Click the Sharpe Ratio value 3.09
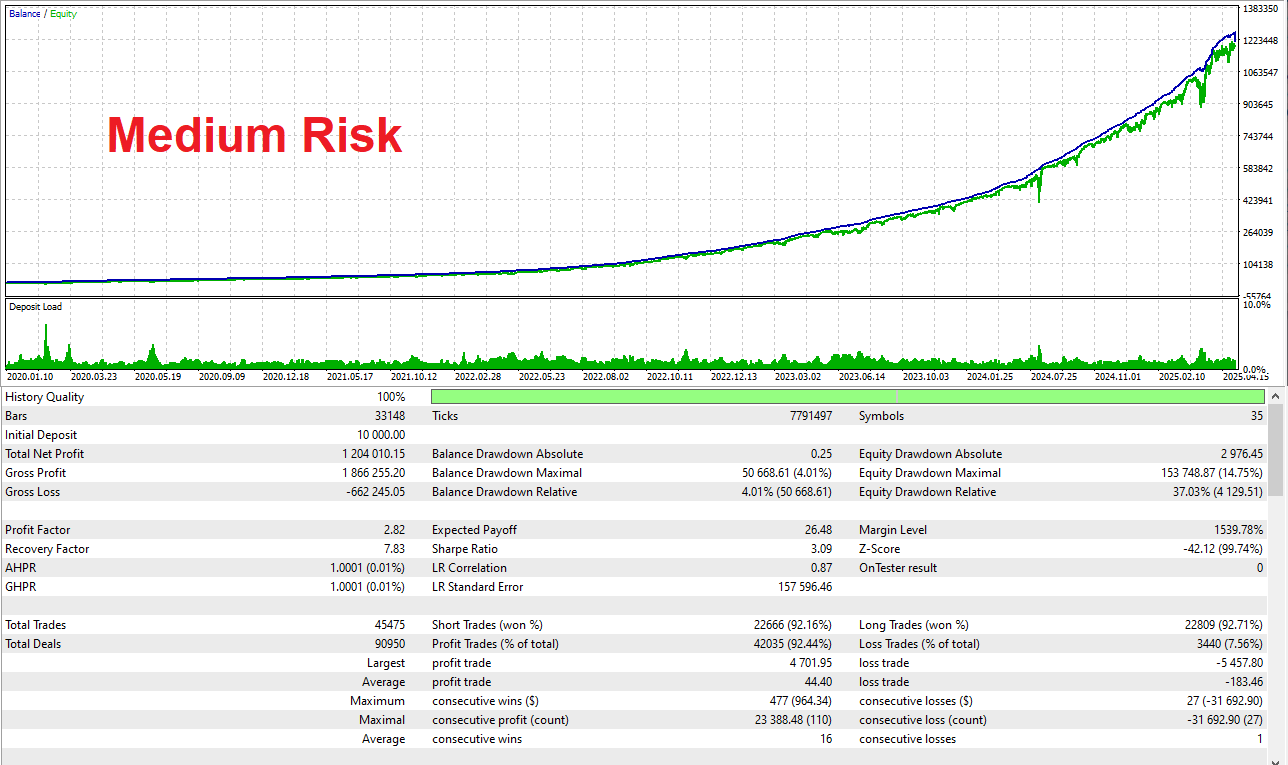 820,549
